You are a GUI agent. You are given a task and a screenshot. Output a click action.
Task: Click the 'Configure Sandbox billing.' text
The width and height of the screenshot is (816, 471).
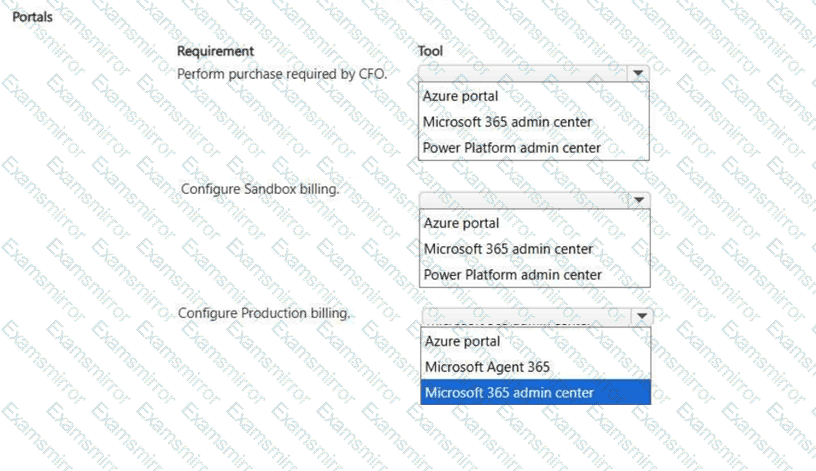tap(260, 189)
